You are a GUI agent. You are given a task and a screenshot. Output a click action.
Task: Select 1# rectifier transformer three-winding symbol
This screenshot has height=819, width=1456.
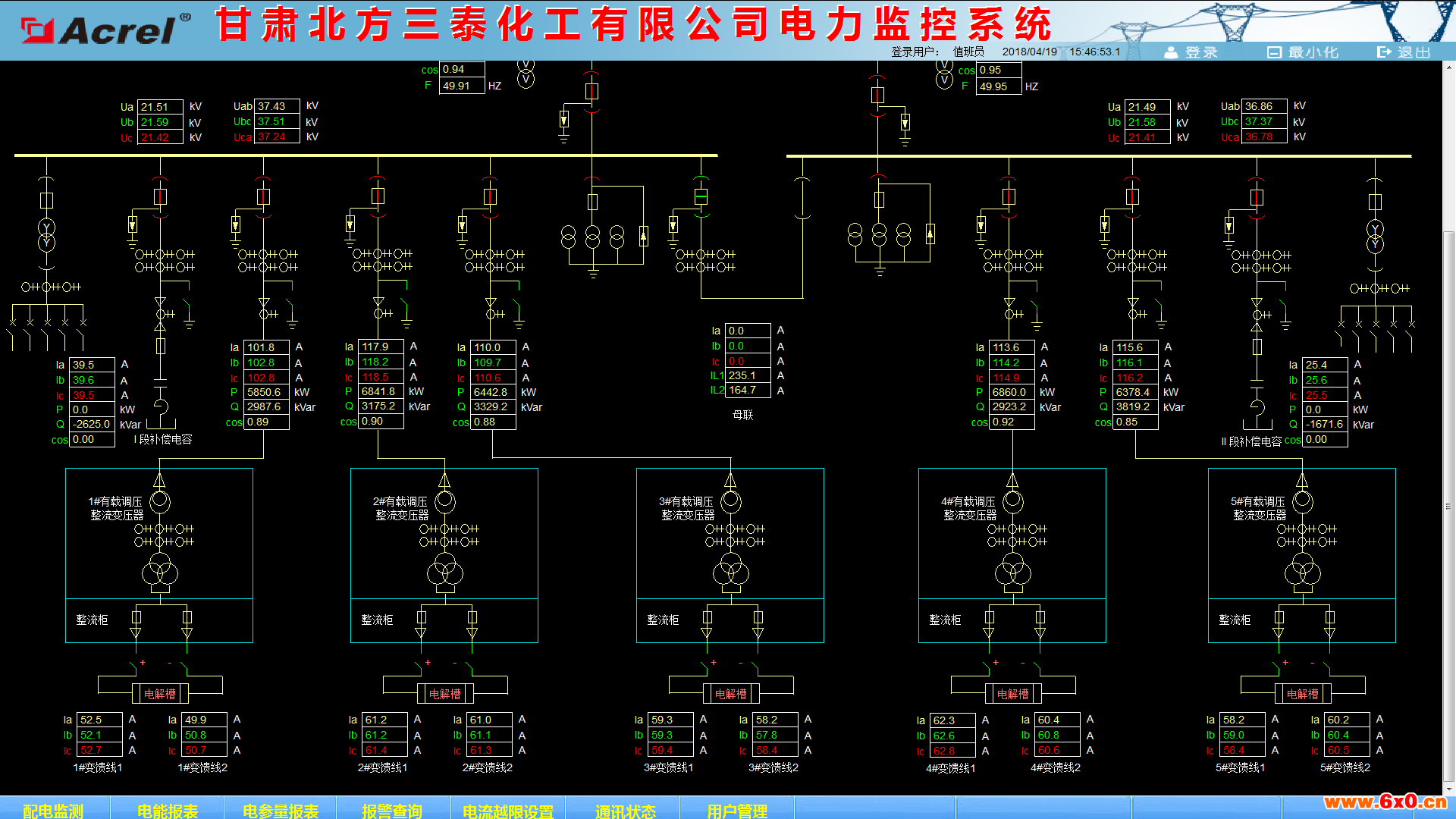[x=160, y=569]
